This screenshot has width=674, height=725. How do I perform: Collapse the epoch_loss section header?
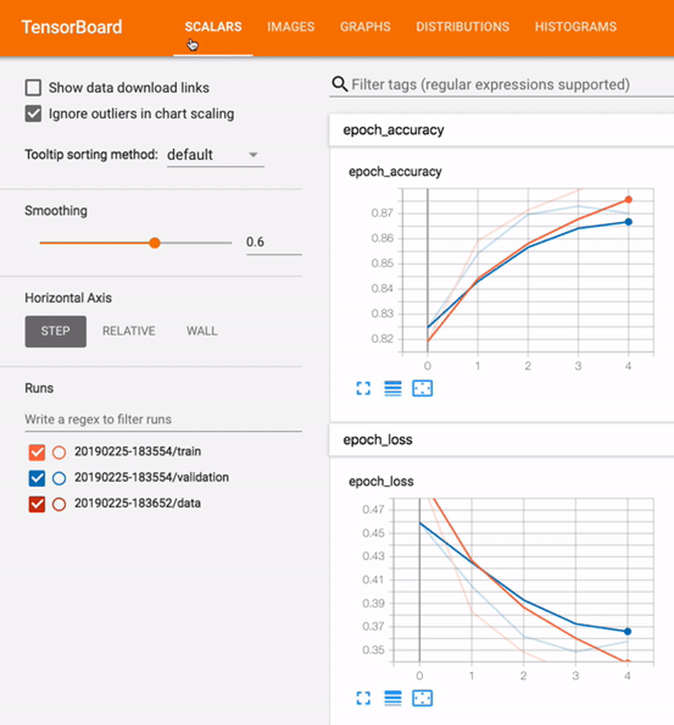click(501, 440)
